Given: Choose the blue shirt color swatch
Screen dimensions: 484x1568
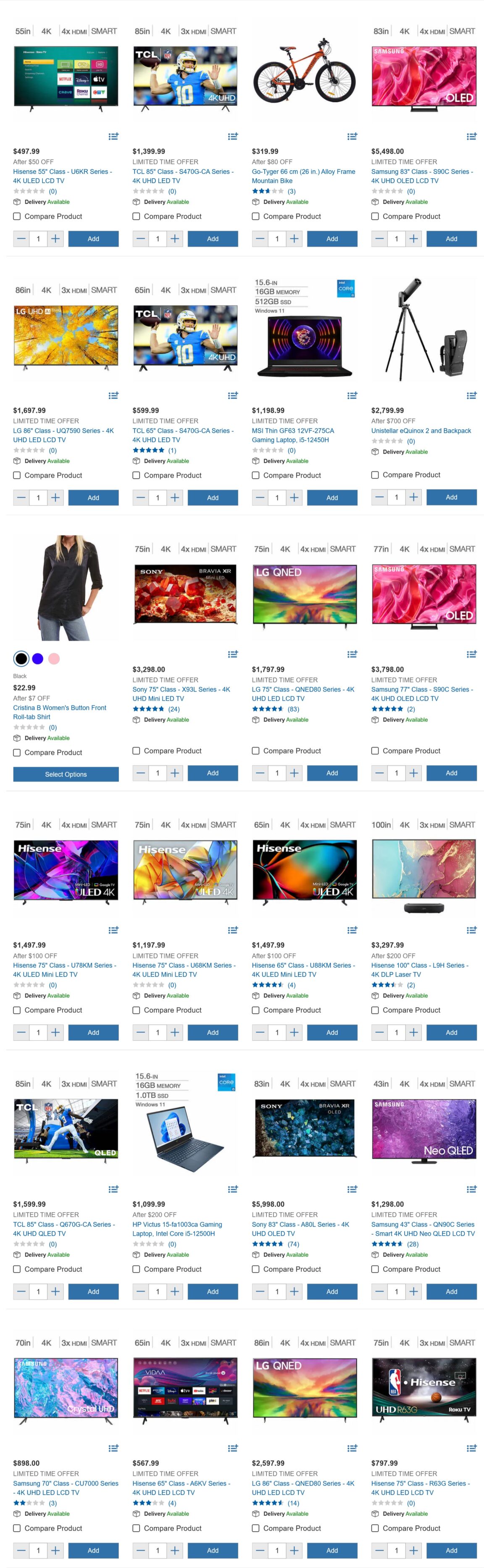Looking at the screenshot, I should [x=38, y=659].
